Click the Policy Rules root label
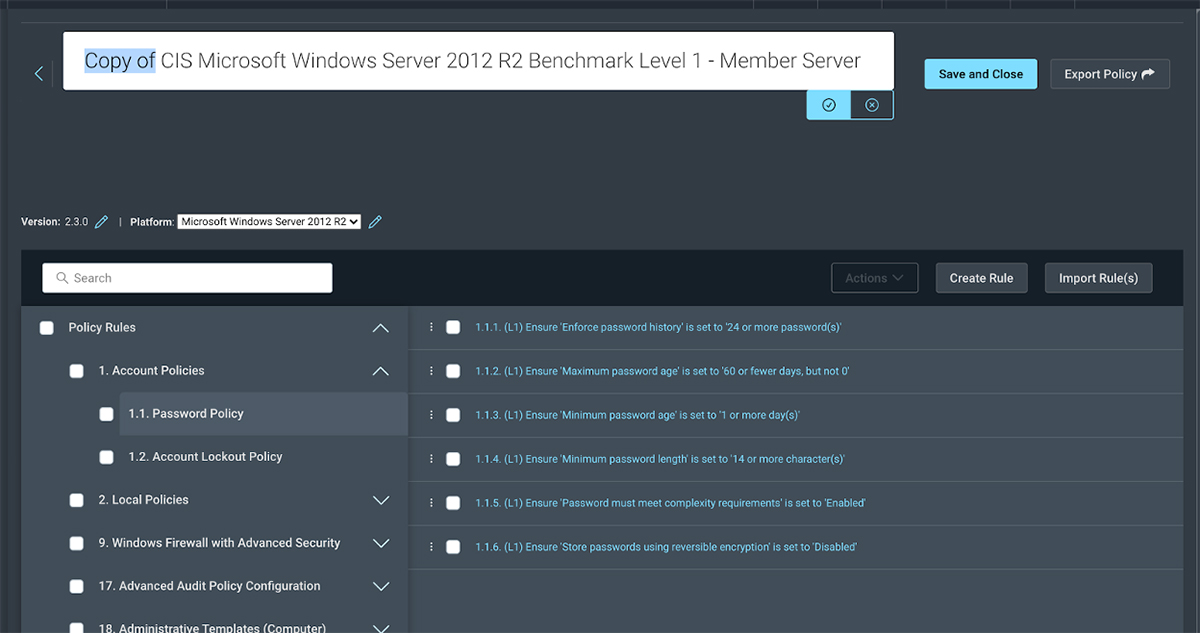 [102, 328]
